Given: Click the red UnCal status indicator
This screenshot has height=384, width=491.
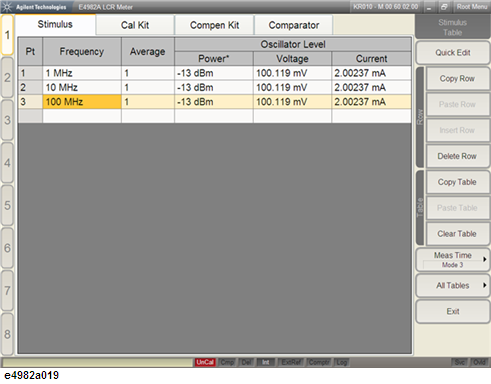Looking at the screenshot, I should (x=205, y=362).
